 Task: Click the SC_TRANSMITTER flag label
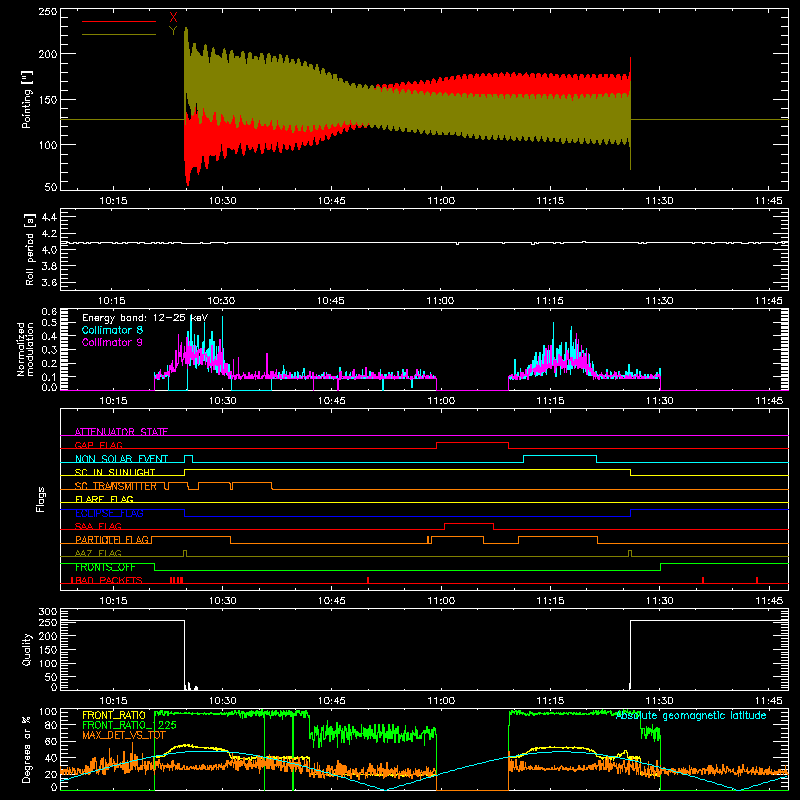116,486
